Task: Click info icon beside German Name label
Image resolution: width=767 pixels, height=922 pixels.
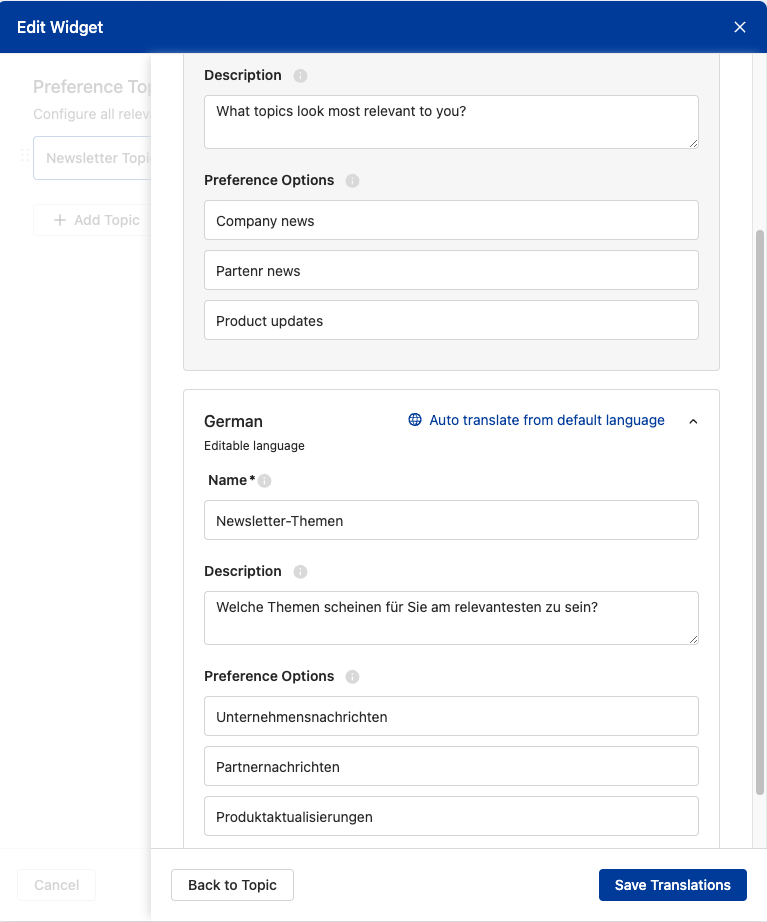Action: point(265,481)
